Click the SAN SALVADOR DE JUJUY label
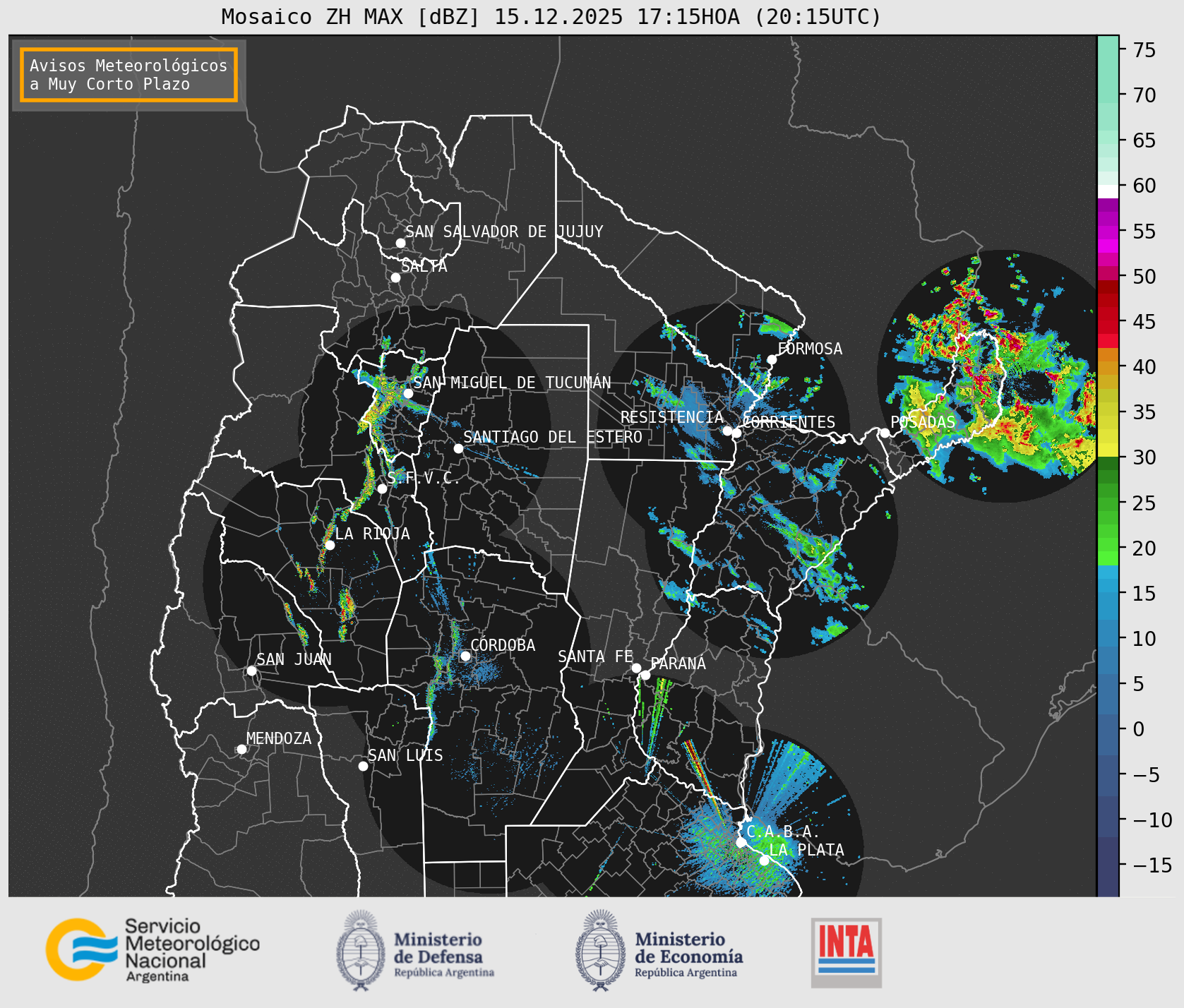Image resolution: width=1184 pixels, height=1008 pixels. click(x=504, y=232)
